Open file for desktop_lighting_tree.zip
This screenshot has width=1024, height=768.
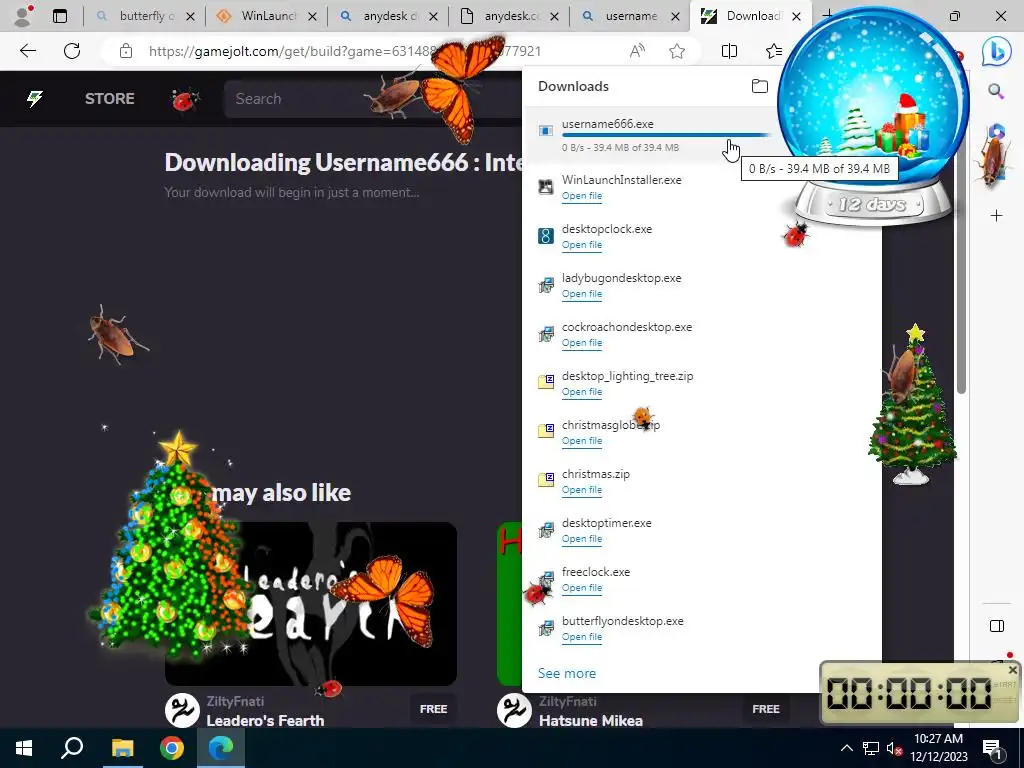click(582, 392)
